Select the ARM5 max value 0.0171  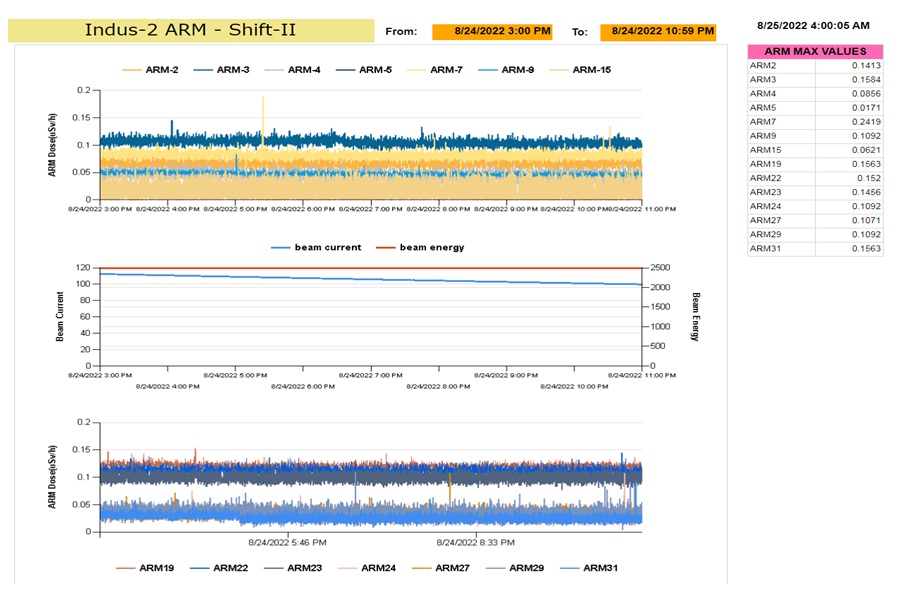tap(866, 107)
